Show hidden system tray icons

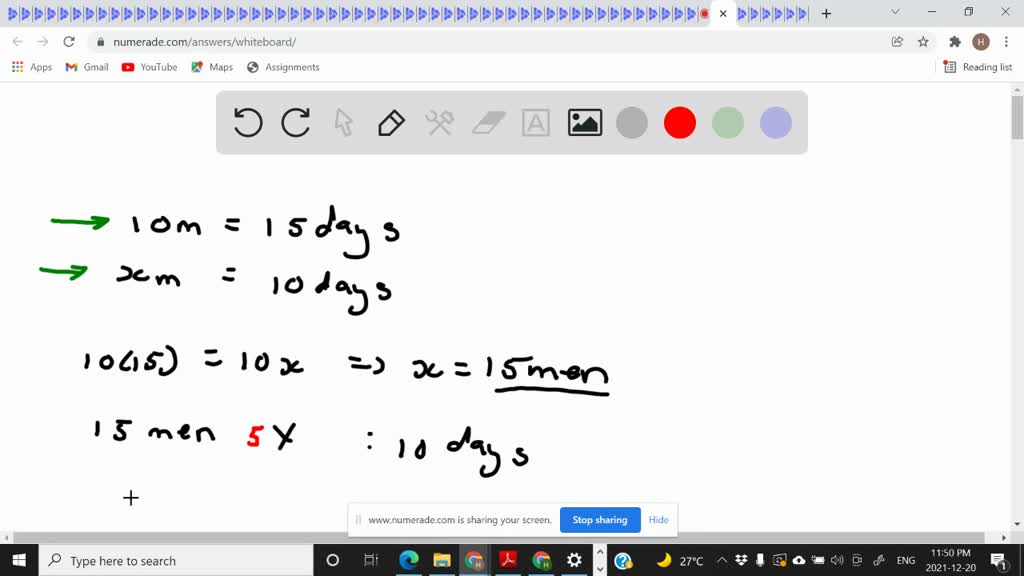(722, 560)
